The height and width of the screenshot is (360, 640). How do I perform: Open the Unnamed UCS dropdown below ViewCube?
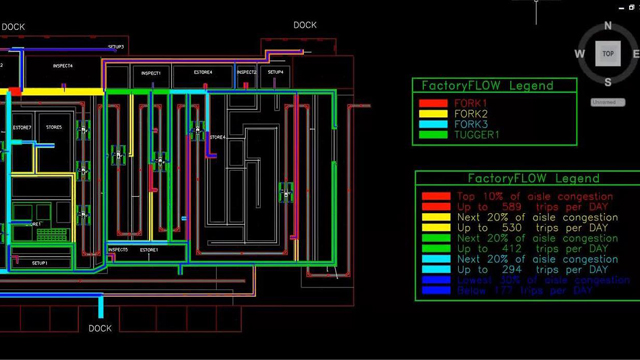608,102
